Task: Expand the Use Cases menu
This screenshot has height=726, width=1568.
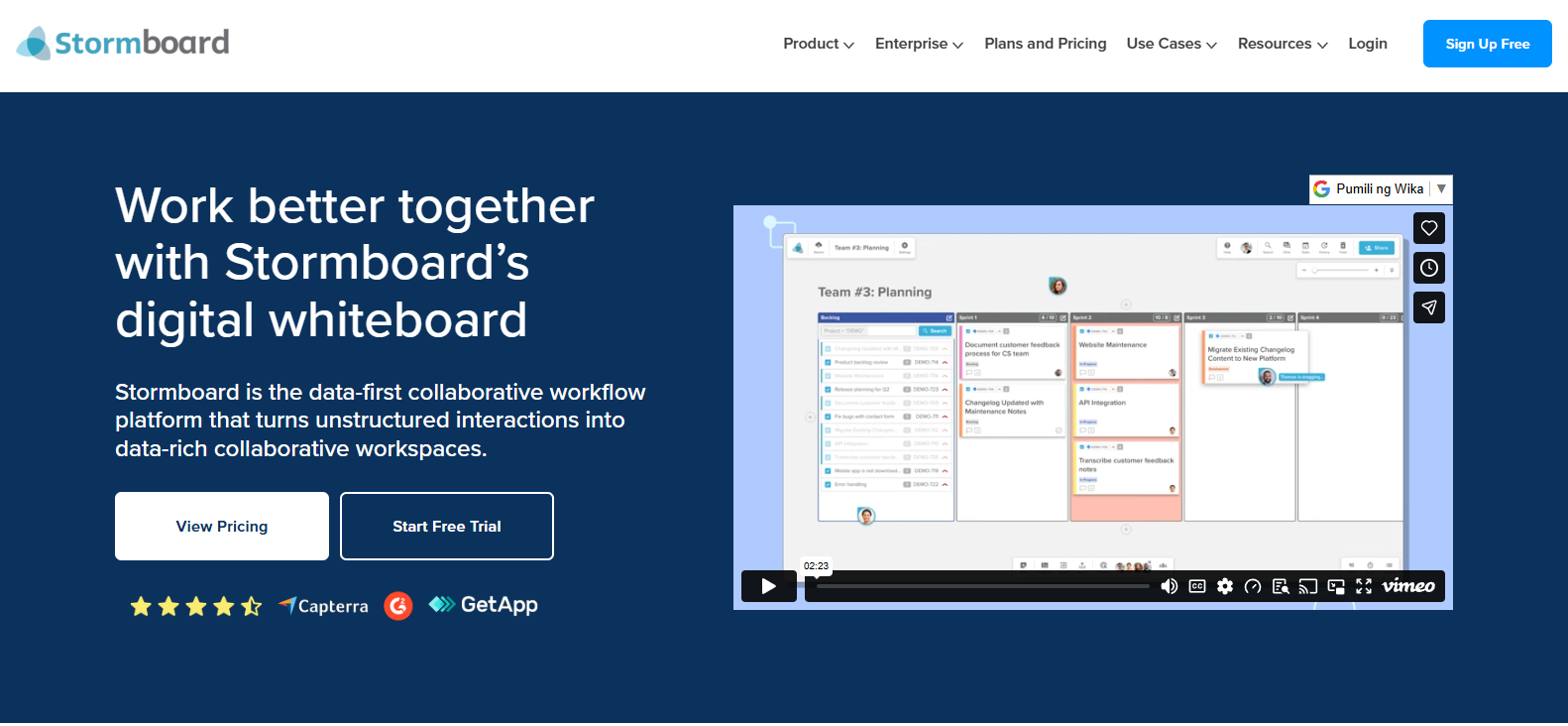Action: pos(1172,44)
